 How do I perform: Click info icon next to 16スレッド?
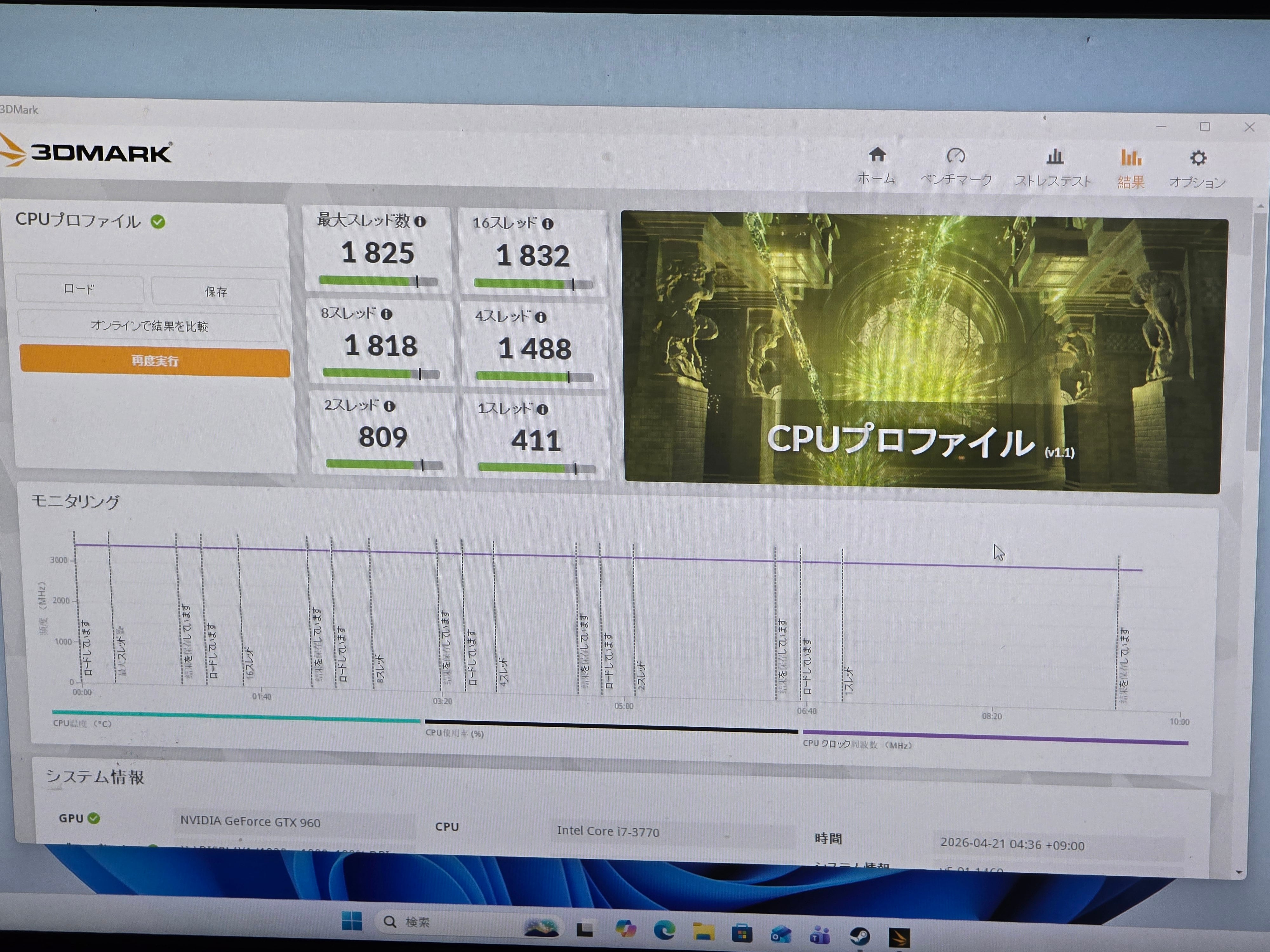pyautogui.click(x=548, y=224)
